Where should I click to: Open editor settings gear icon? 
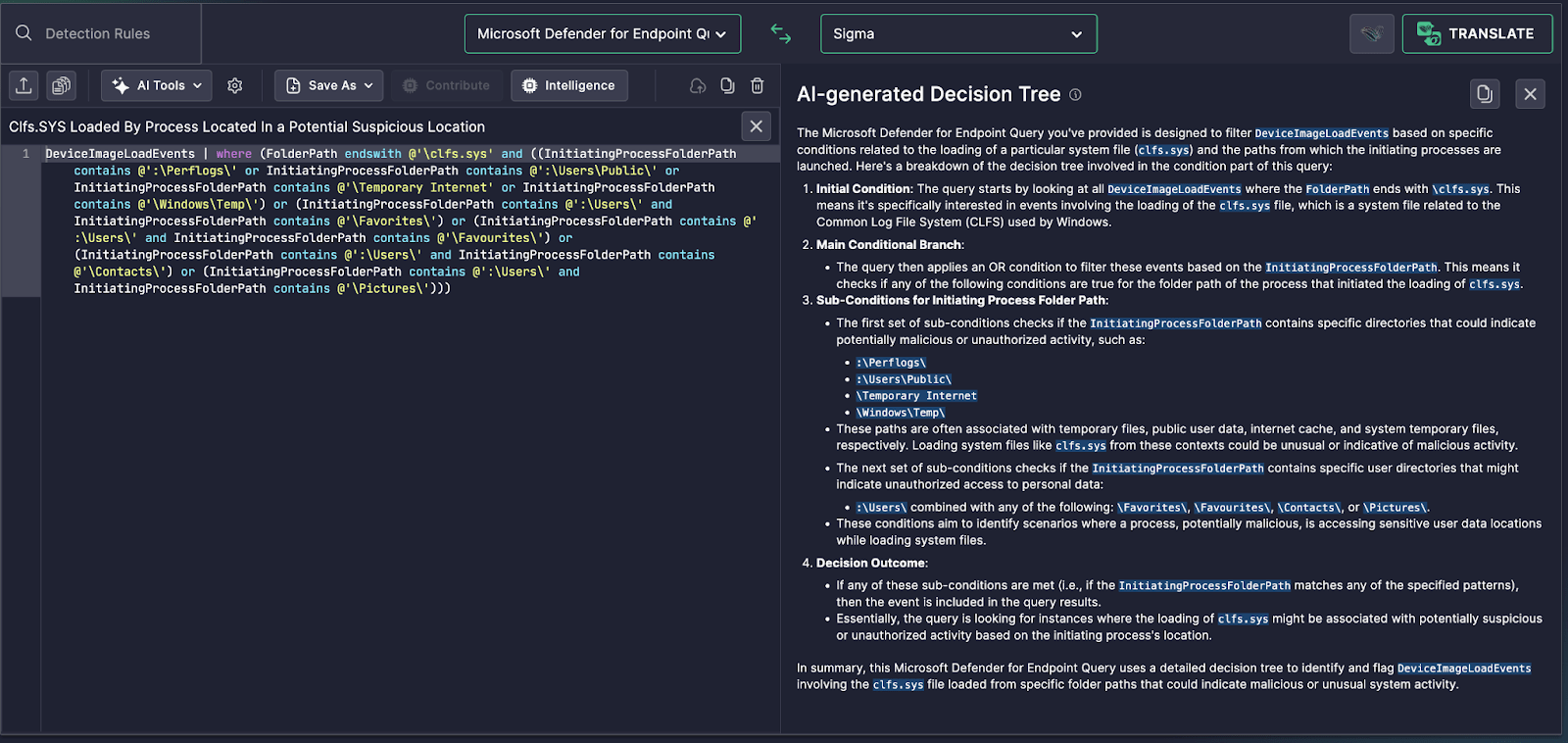(x=235, y=85)
